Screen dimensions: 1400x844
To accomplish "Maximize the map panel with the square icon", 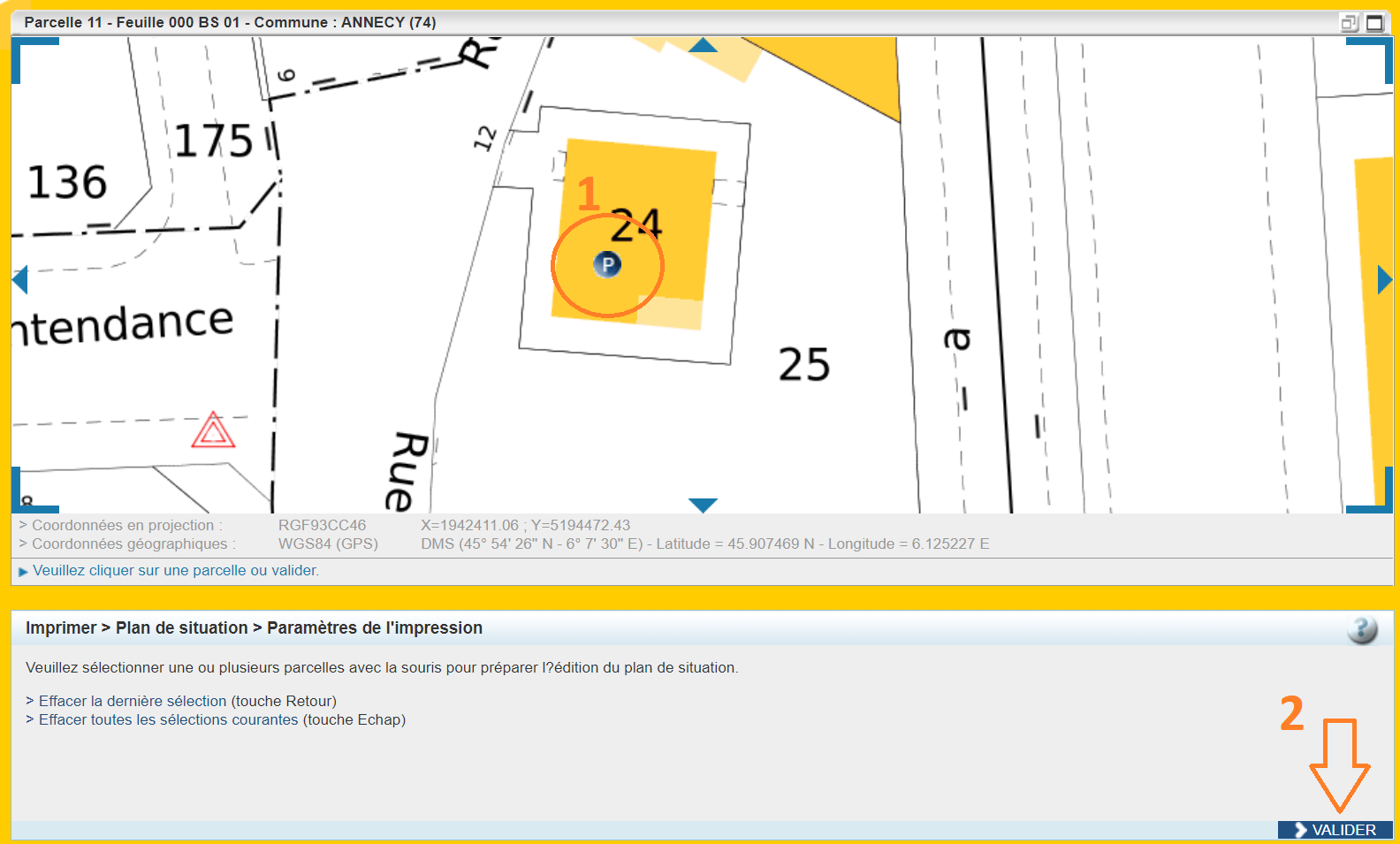I will pos(1375,23).
